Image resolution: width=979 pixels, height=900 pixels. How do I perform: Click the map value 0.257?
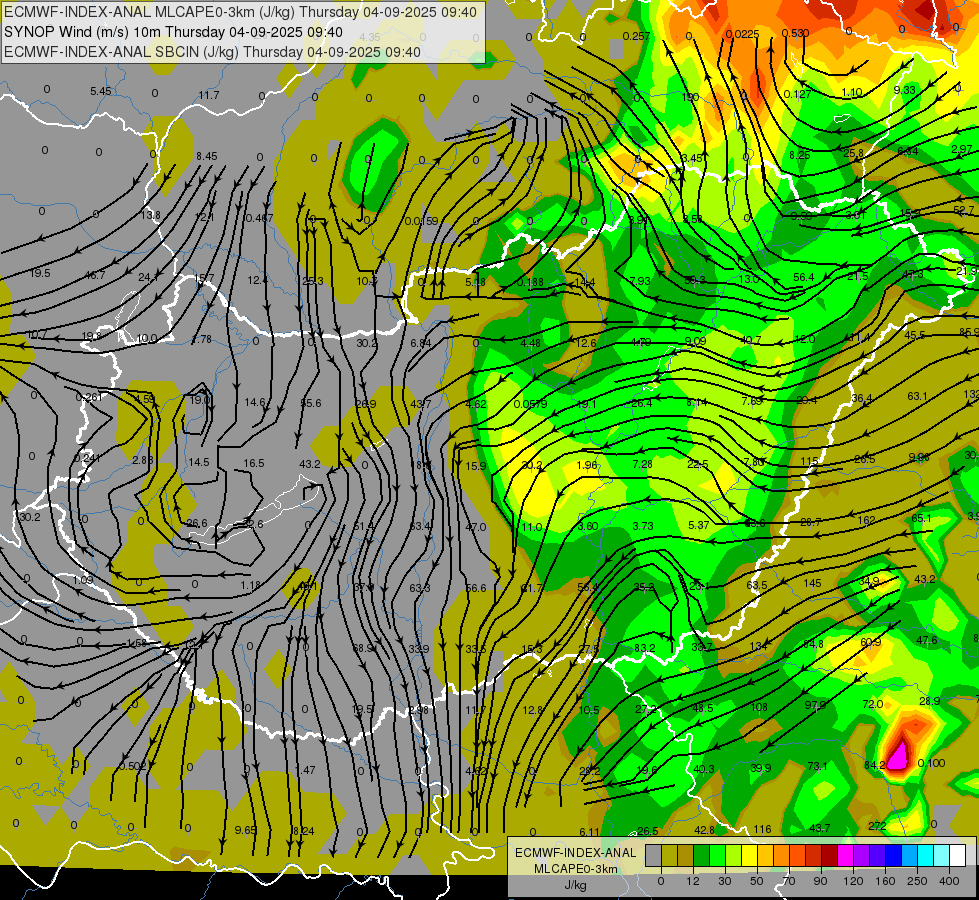(636, 36)
